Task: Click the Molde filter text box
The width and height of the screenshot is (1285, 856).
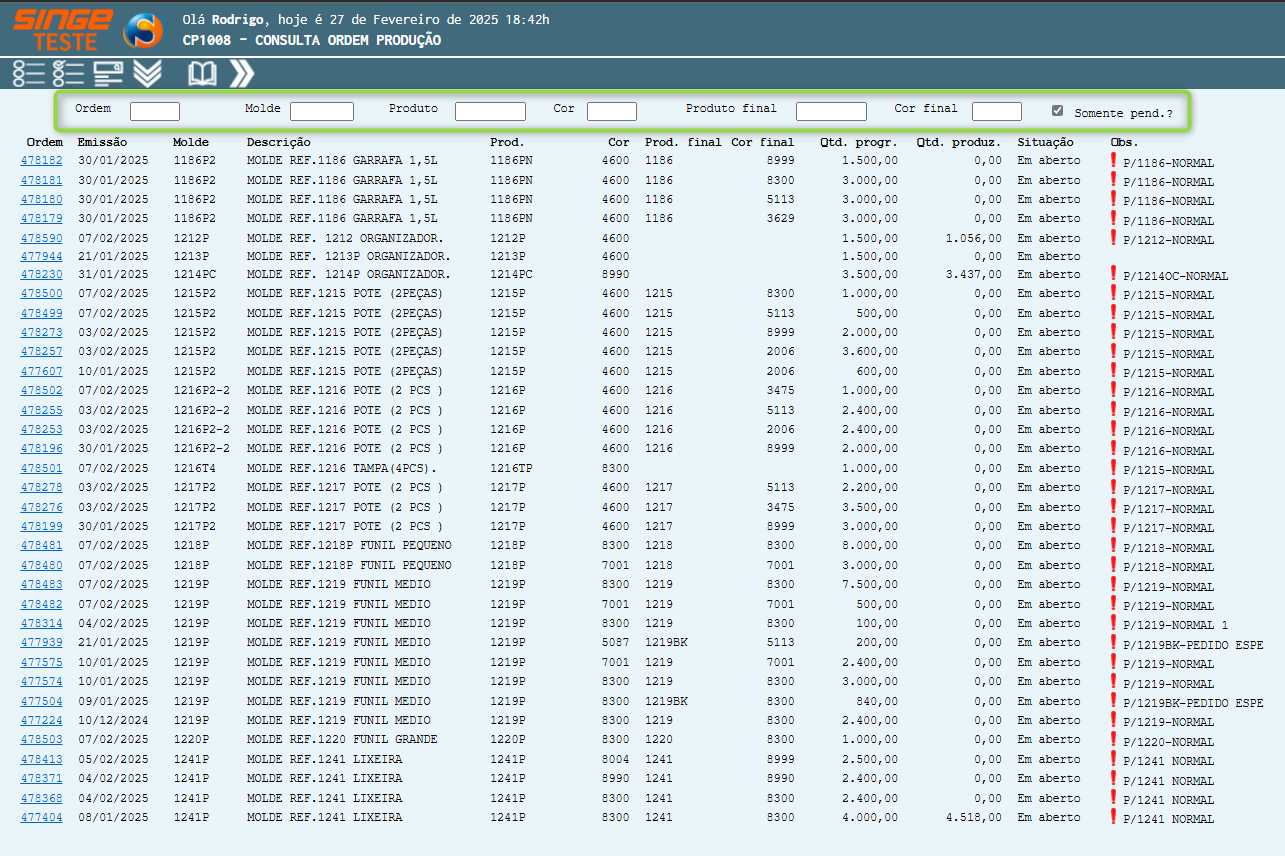Action: (x=321, y=111)
